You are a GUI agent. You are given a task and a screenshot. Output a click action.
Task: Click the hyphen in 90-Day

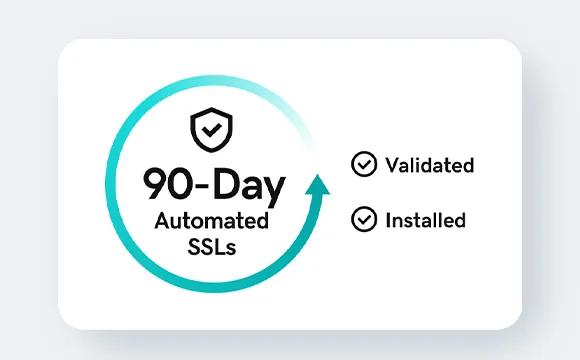point(202,188)
